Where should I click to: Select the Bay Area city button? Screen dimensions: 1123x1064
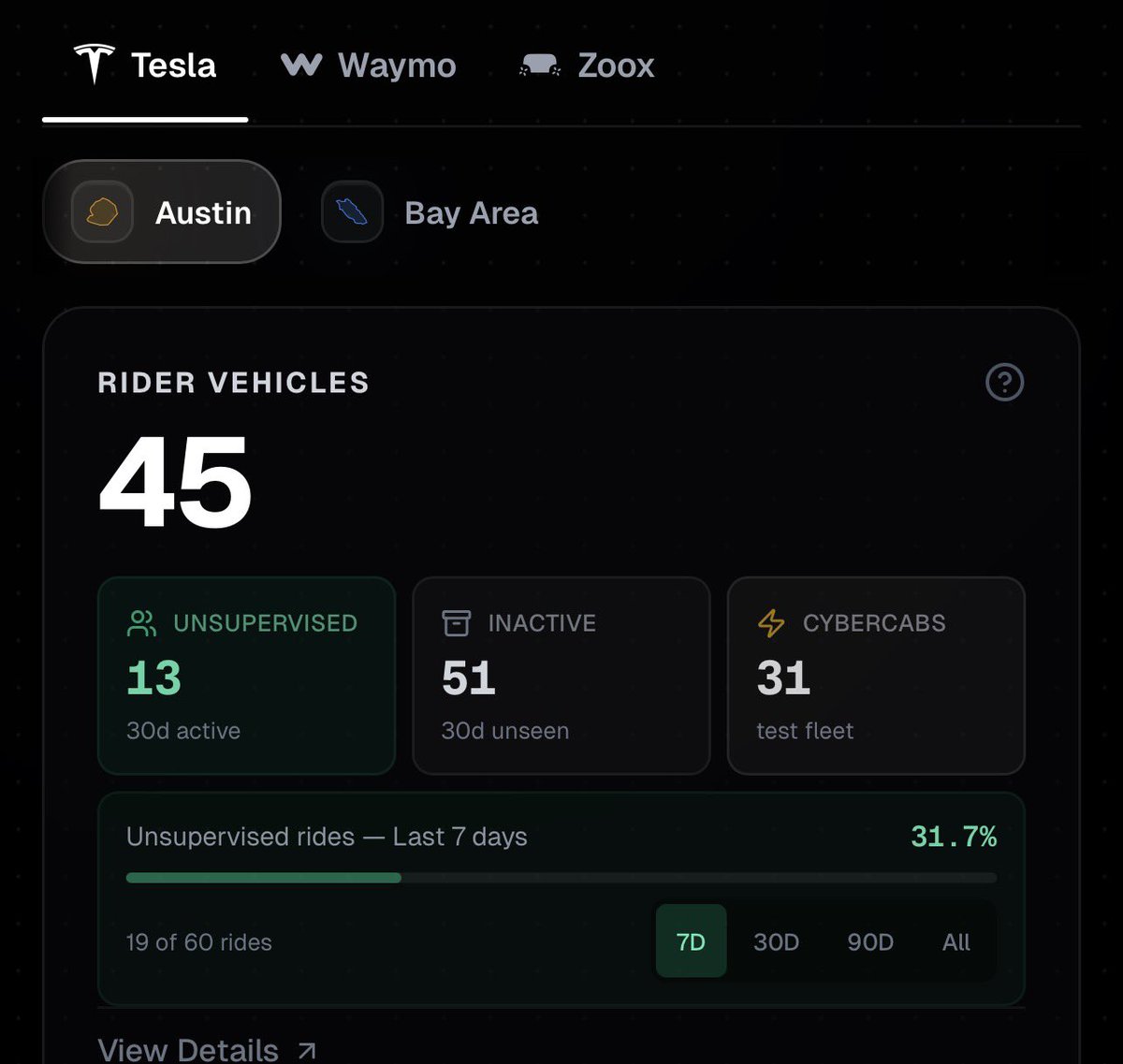coord(431,212)
